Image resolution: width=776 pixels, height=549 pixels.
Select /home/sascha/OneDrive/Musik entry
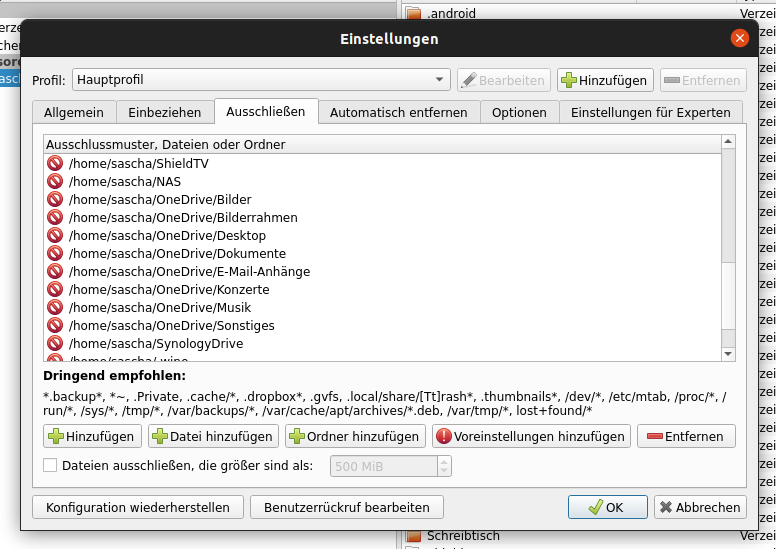point(382,307)
